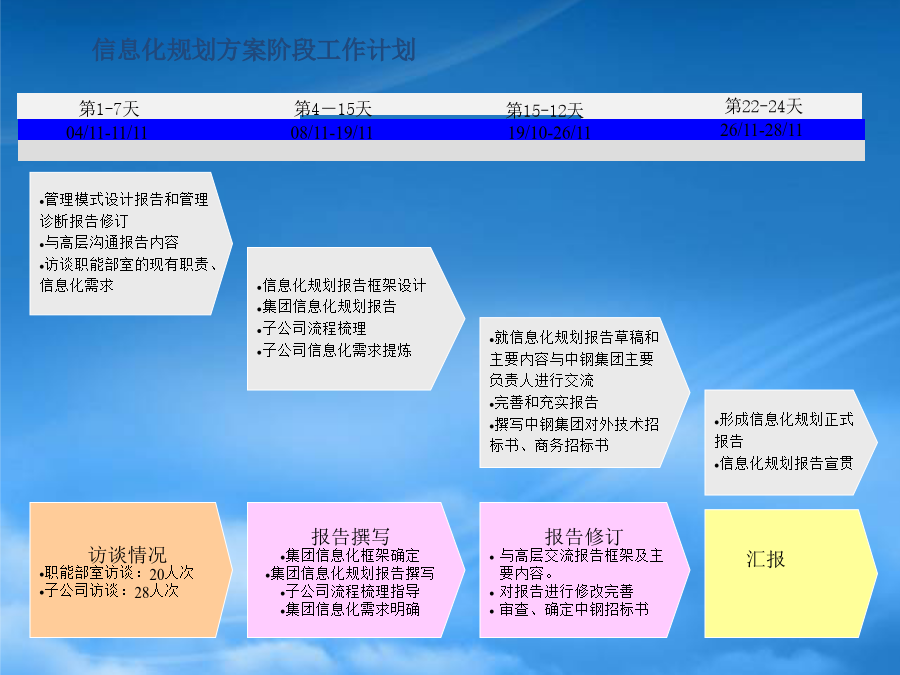
Task: Click the bullet 形成信息化规划正式报告
Action: coord(784,430)
